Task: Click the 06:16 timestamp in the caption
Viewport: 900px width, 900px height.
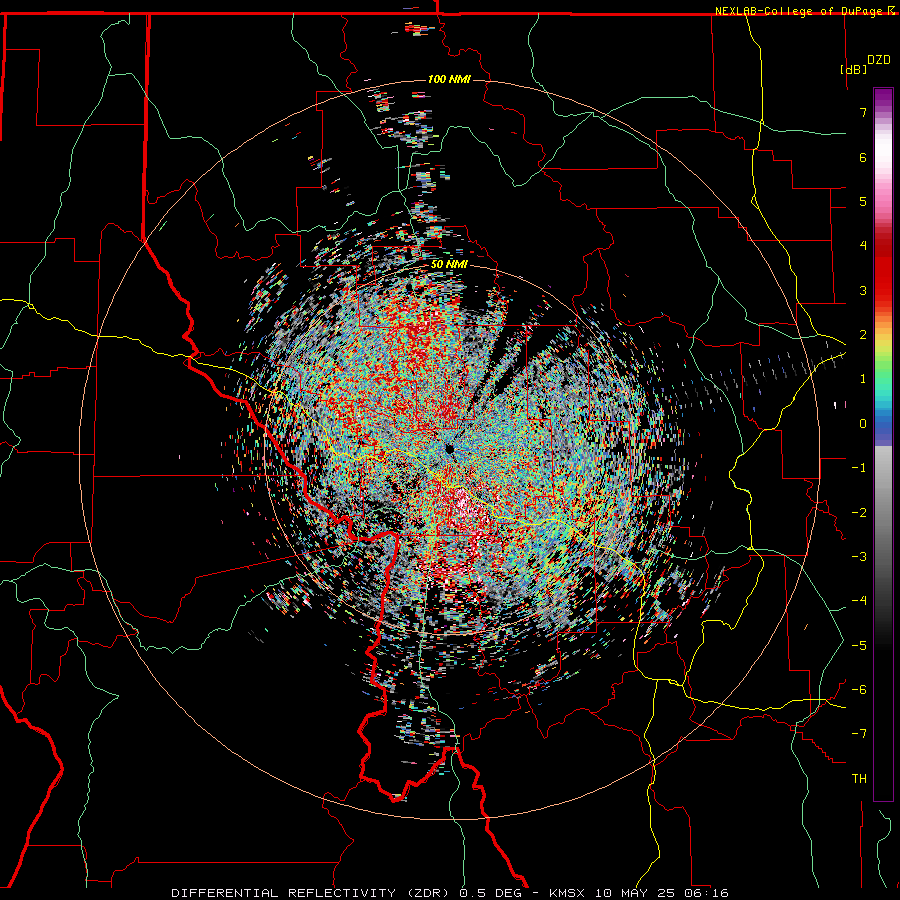Action: click(706, 893)
